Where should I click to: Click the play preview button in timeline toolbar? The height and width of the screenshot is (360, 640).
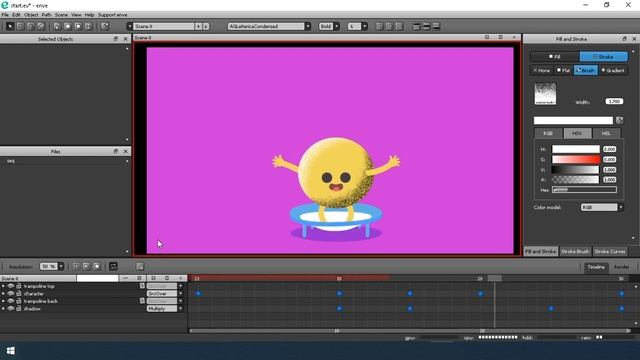pos(87,267)
